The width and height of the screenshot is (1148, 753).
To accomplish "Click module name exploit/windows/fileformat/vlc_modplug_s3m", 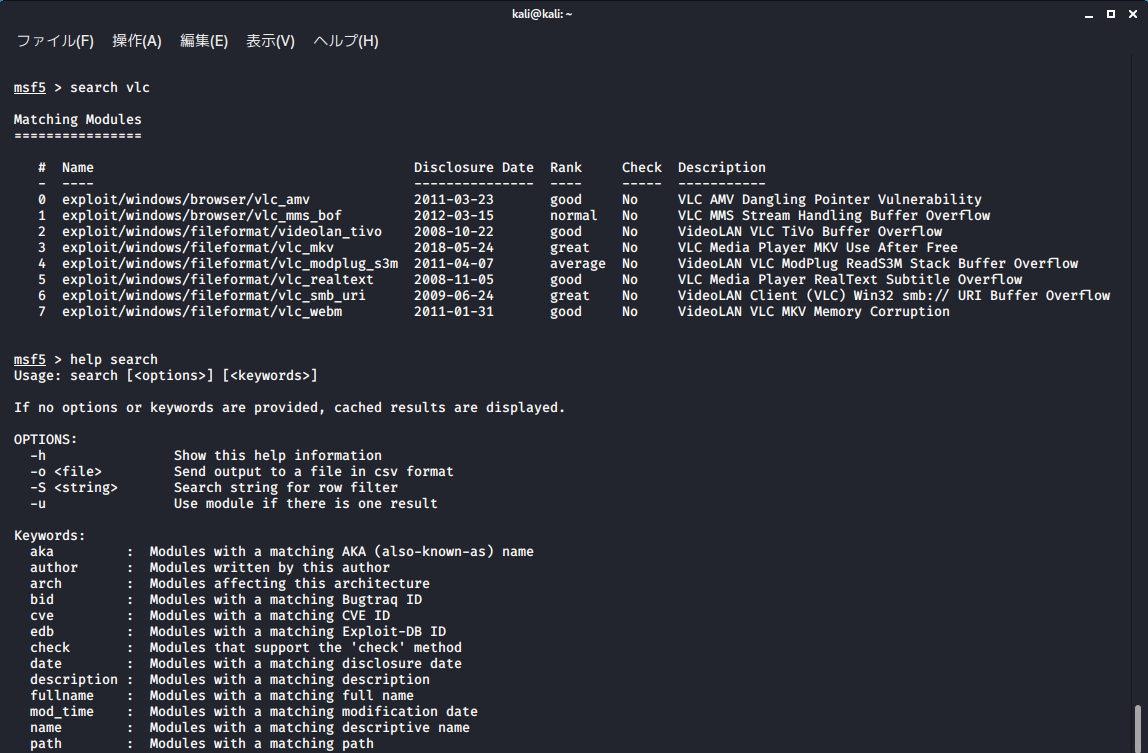I will [x=230, y=264].
